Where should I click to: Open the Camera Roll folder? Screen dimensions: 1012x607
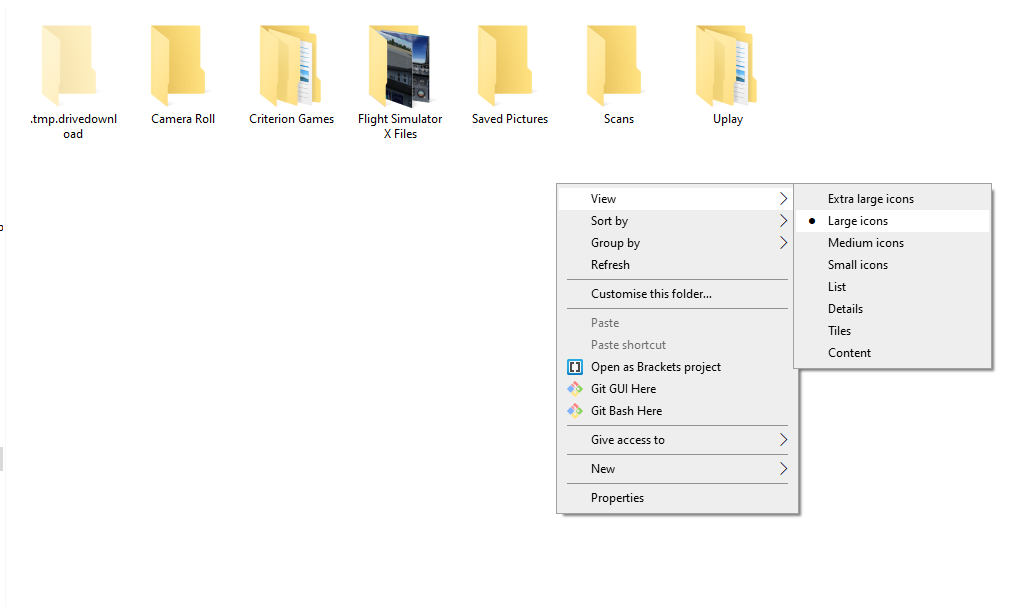182,63
